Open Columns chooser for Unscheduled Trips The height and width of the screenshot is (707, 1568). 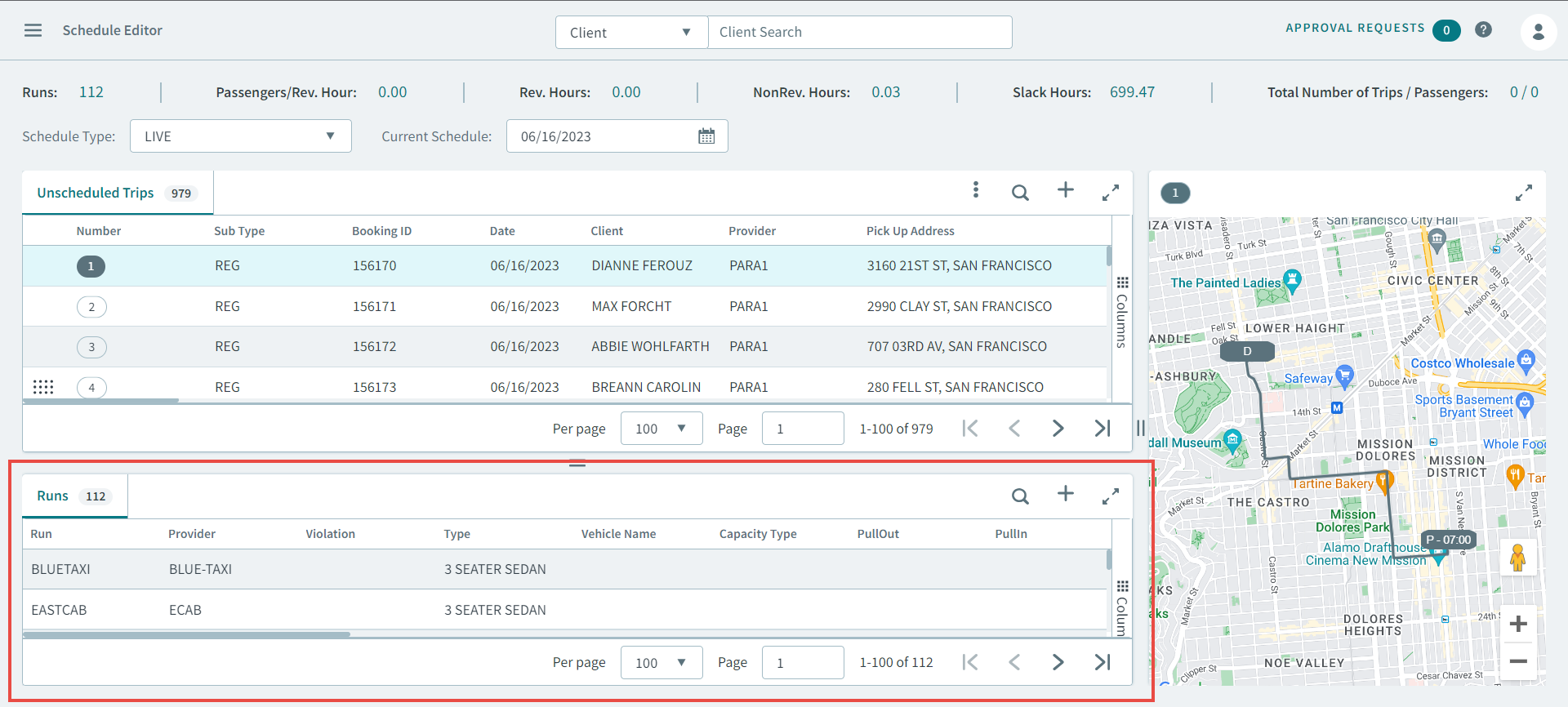pyautogui.click(x=1122, y=313)
